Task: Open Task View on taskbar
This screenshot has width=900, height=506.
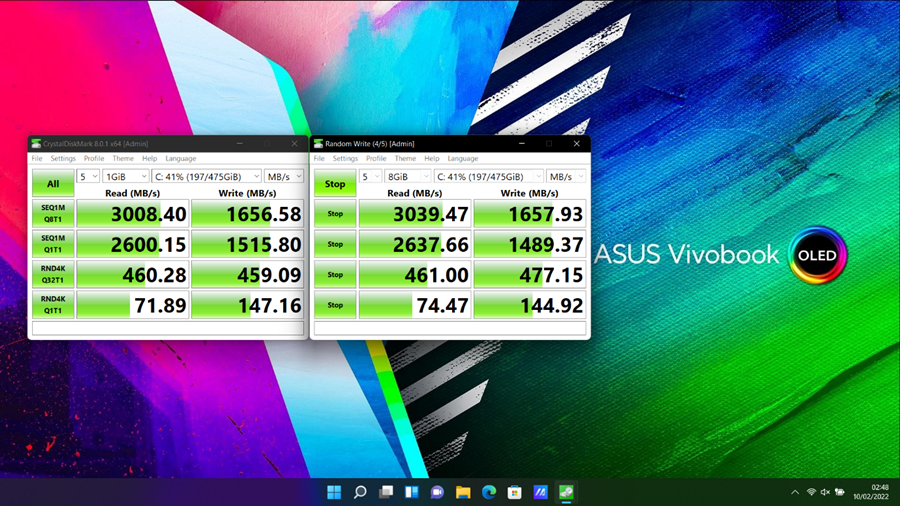Action: point(386,492)
